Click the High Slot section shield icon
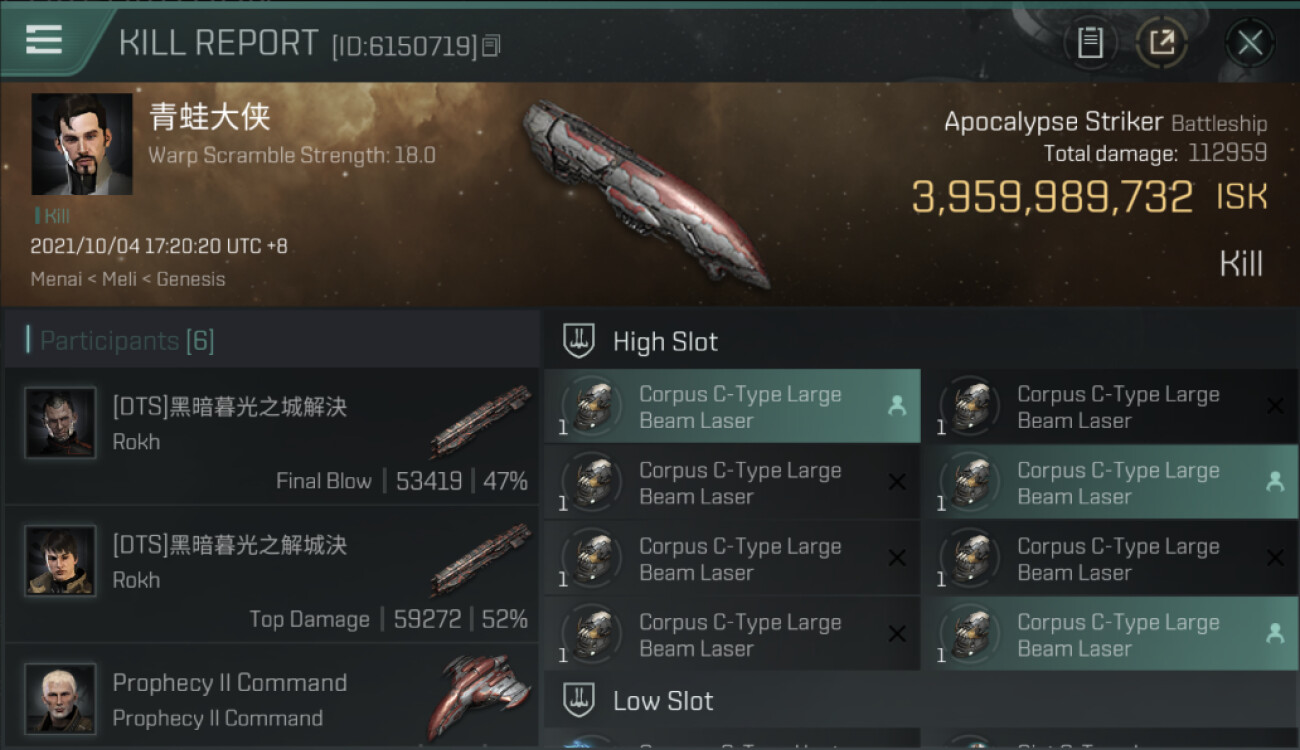This screenshot has height=750, width=1300. click(580, 341)
